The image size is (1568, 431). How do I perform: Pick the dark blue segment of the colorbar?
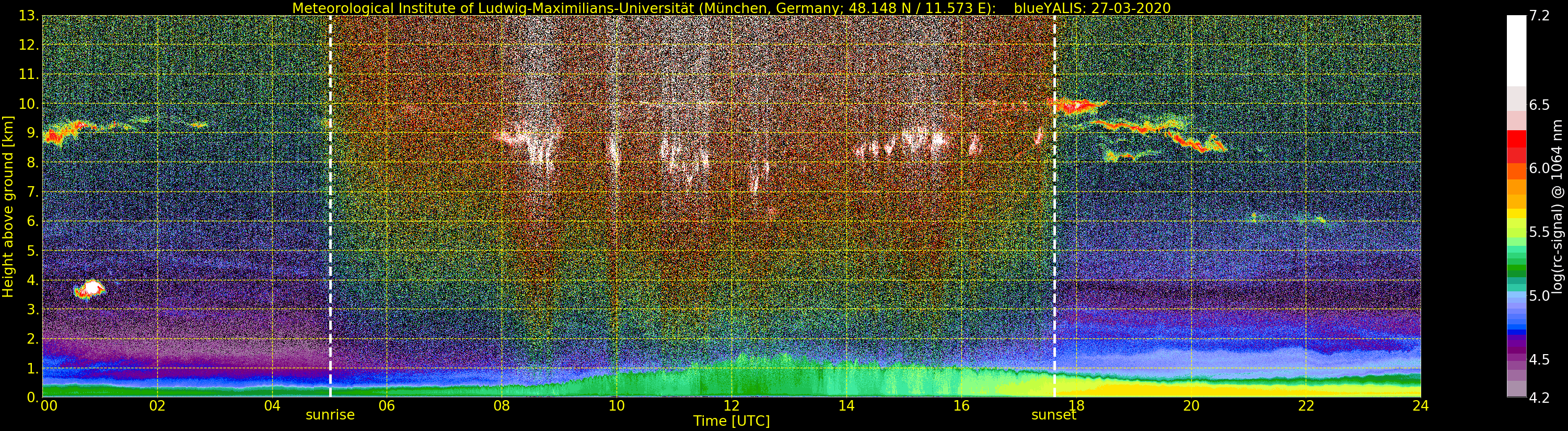[x=1516, y=333]
